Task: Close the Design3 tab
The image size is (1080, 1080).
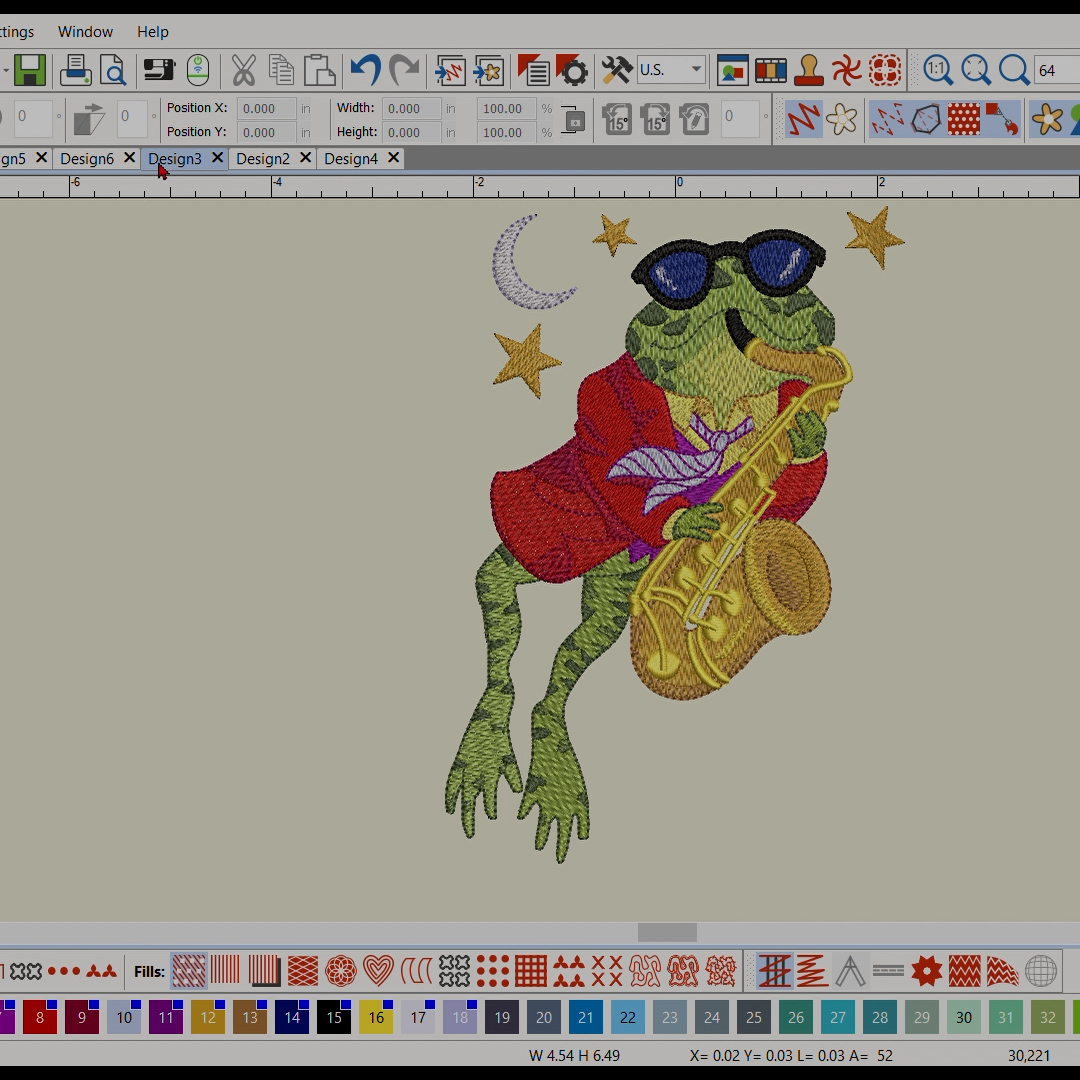Action: coord(218,158)
